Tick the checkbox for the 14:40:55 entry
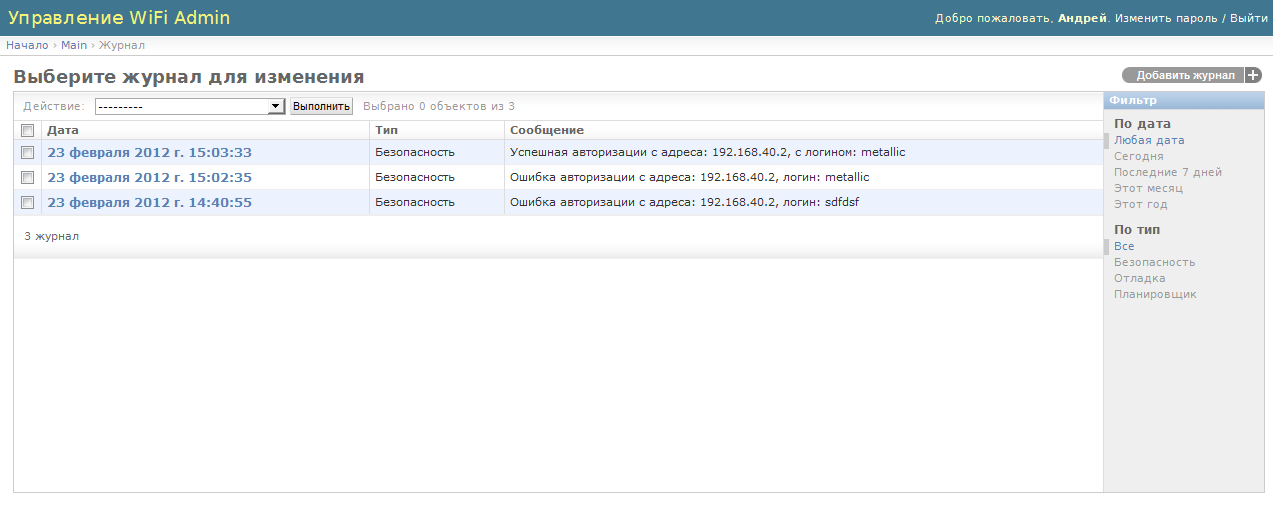The image size is (1273, 509). click(28, 202)
